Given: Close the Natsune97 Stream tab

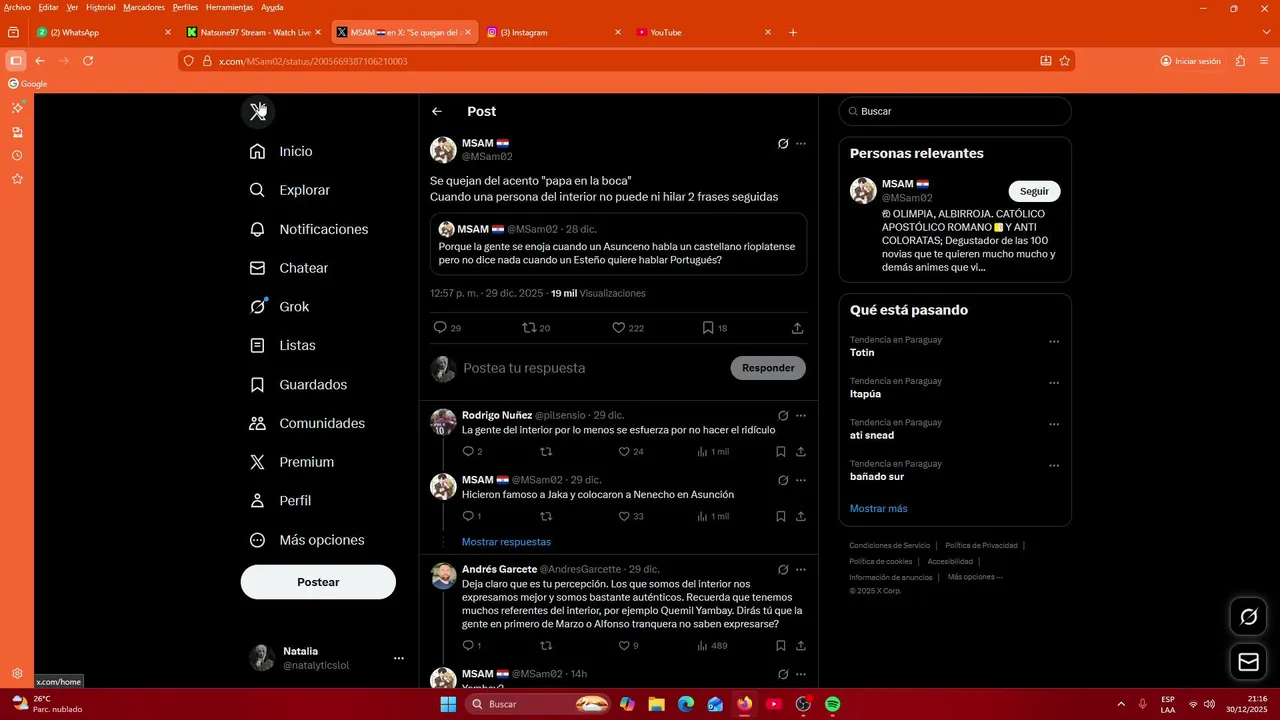Looking at the screenshot, I should pyautogui.click(x=318, y=32).
